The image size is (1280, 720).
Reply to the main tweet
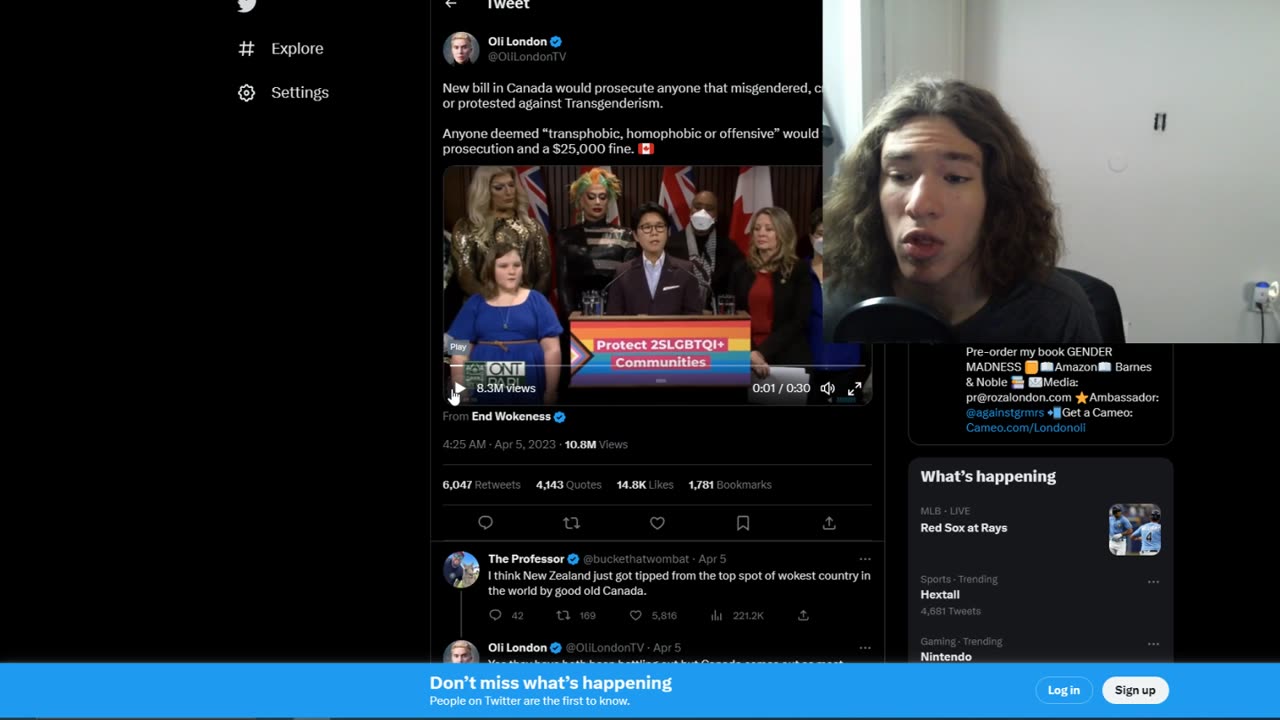[485, 523]
